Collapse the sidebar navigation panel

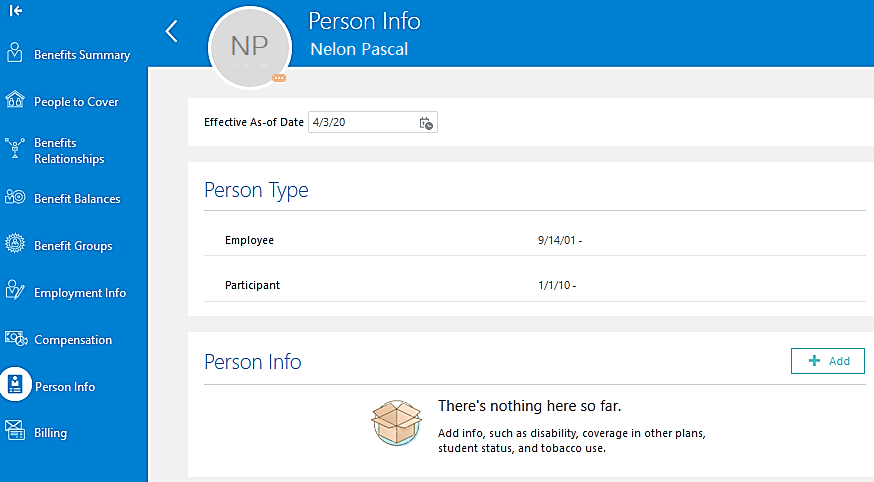[x=16, y=11]
